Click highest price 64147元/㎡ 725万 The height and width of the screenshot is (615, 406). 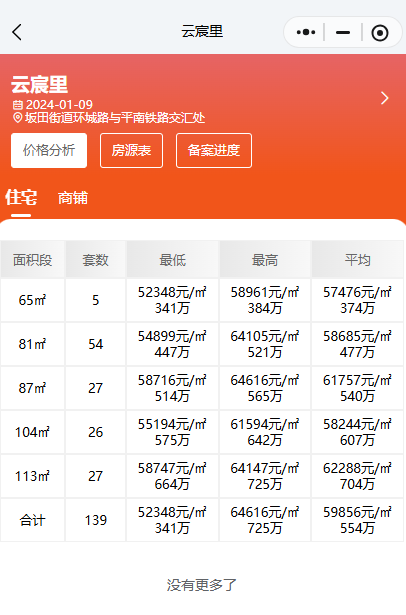pos(265,476)
